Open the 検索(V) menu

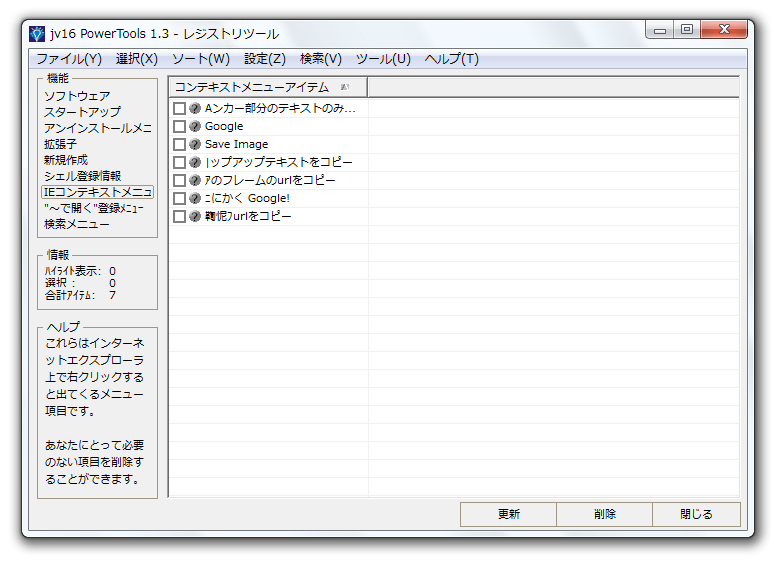(x=321, y=59)
